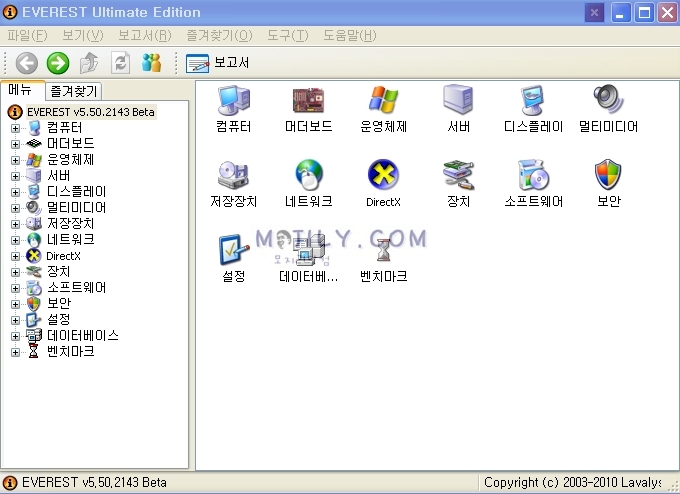Select 설정 in the tree
Viewport: 680px width, 494px height.
[x=58, y=320]
